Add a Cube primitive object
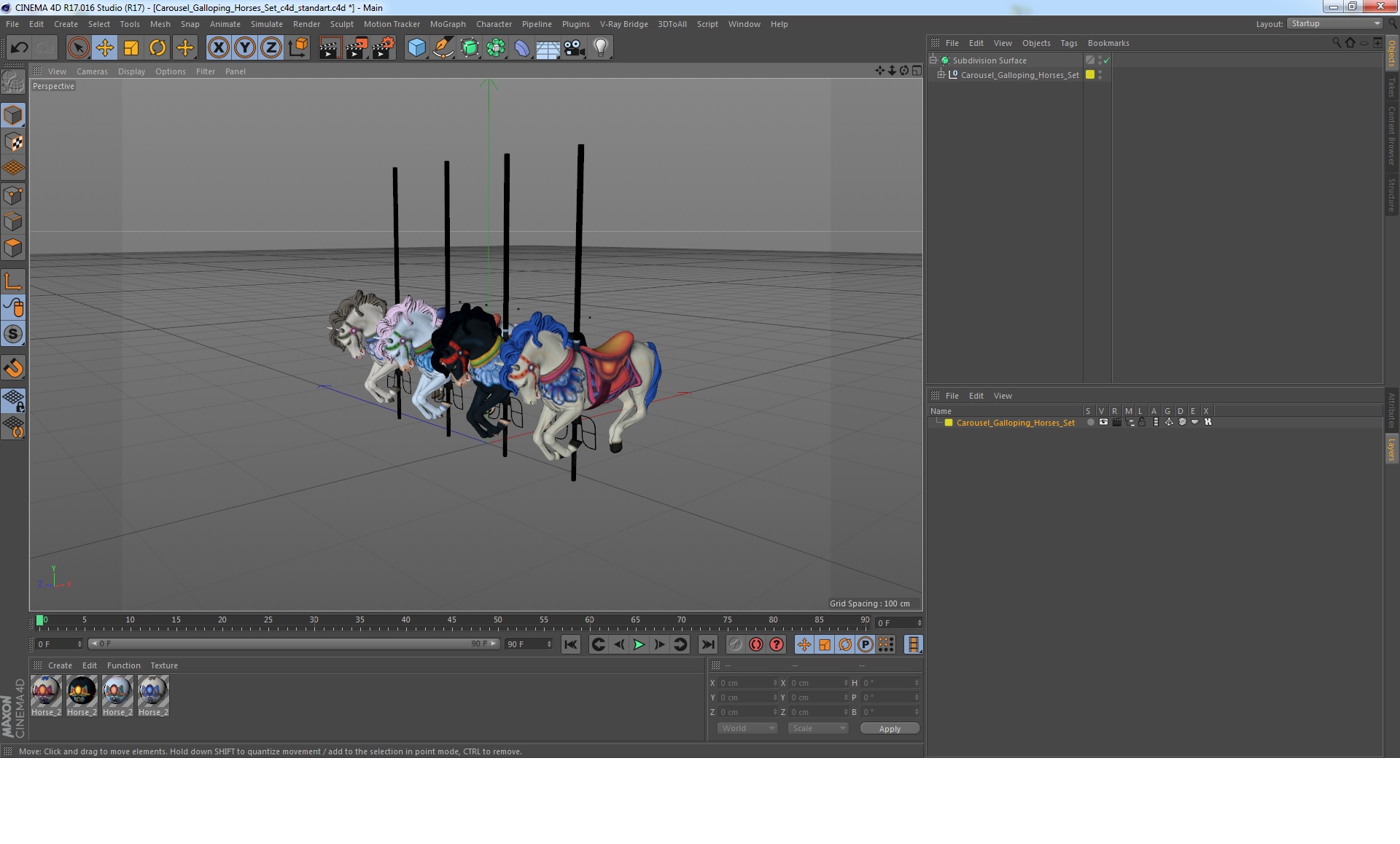Viewport: 1400px width, 844px height. 416,48
